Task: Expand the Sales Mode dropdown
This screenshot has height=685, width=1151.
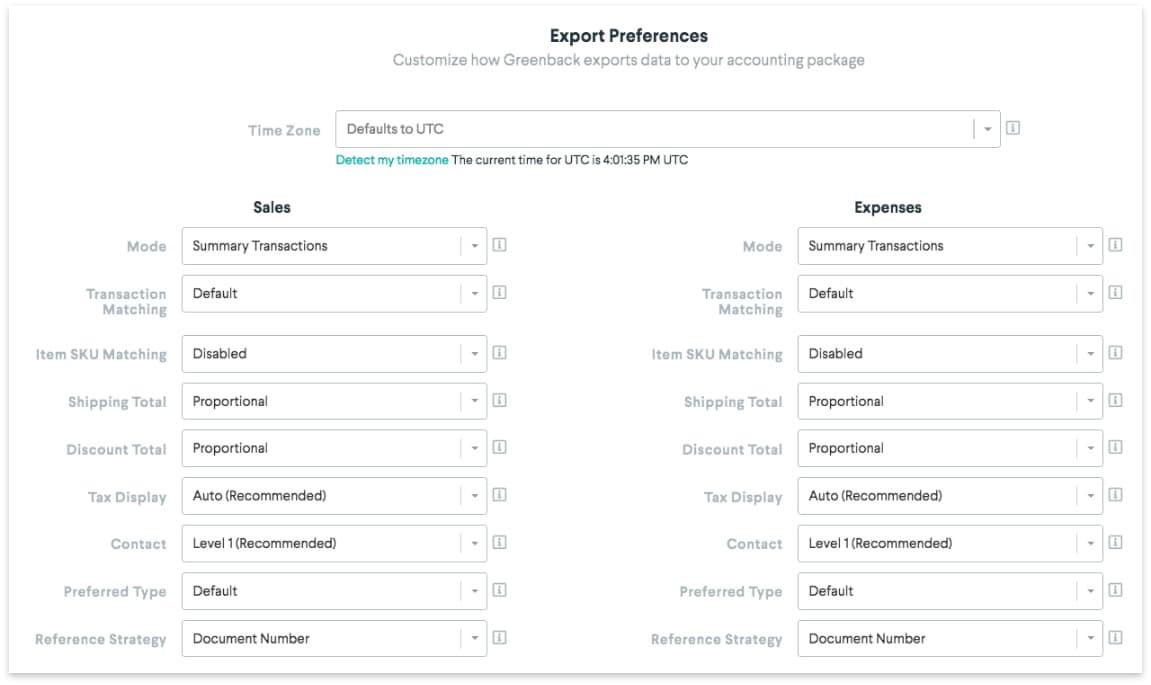Action: [x=334, y=246]
